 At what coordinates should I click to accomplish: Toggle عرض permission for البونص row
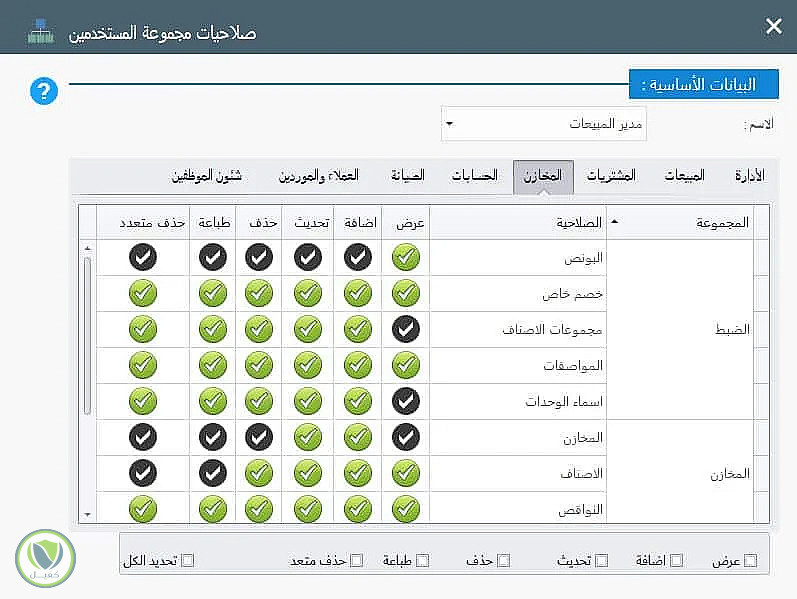(x=406, y=257)
